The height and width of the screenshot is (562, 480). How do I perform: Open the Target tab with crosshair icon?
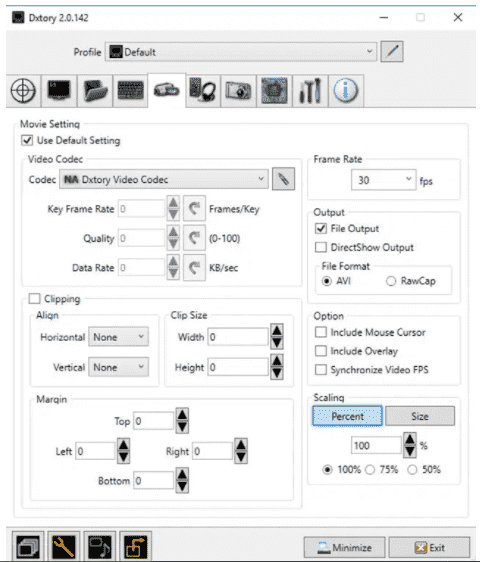(23, 91)
